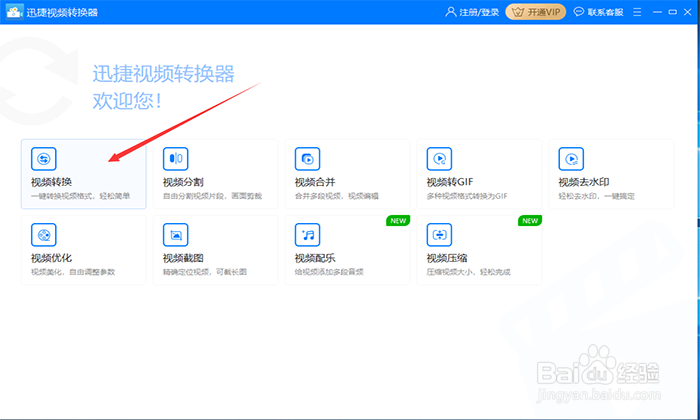Click the 视频合并 card title text
Image resolution: width=700 pixels, height=420 pixels.
pos(315,182)
